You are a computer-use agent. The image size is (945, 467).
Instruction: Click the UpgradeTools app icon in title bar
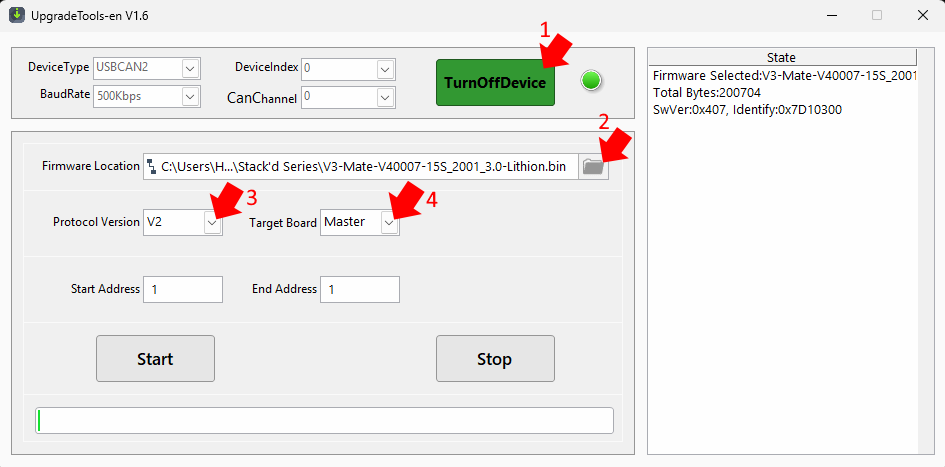click(x=16, y=16)
